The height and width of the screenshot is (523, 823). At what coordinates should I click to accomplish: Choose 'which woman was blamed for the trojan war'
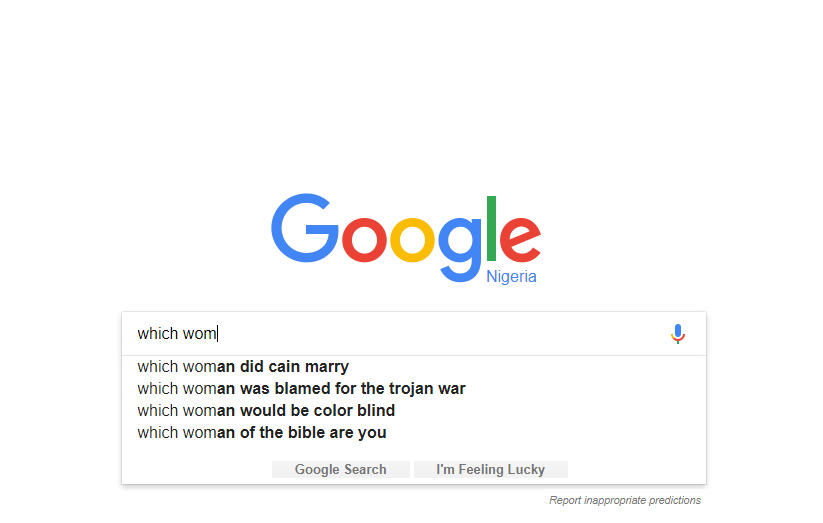(x=301, y=389)
